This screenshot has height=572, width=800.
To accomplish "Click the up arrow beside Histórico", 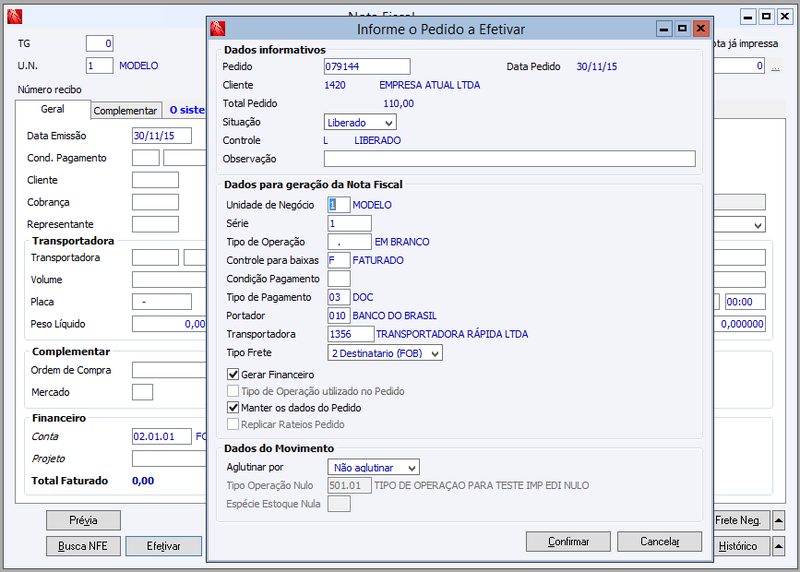I will pos(779,546).
